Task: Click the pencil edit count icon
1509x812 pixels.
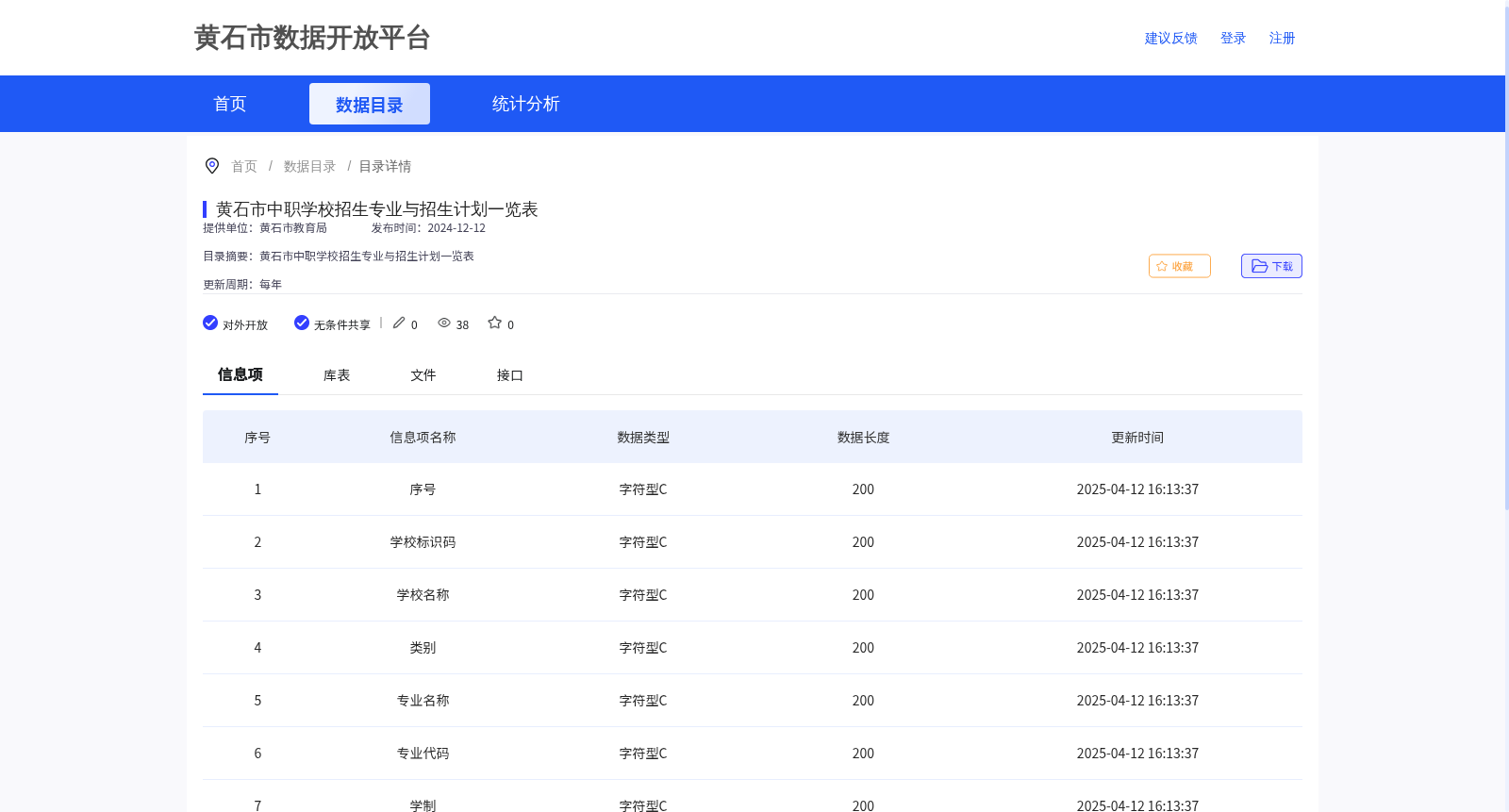Action: [399, 323]
